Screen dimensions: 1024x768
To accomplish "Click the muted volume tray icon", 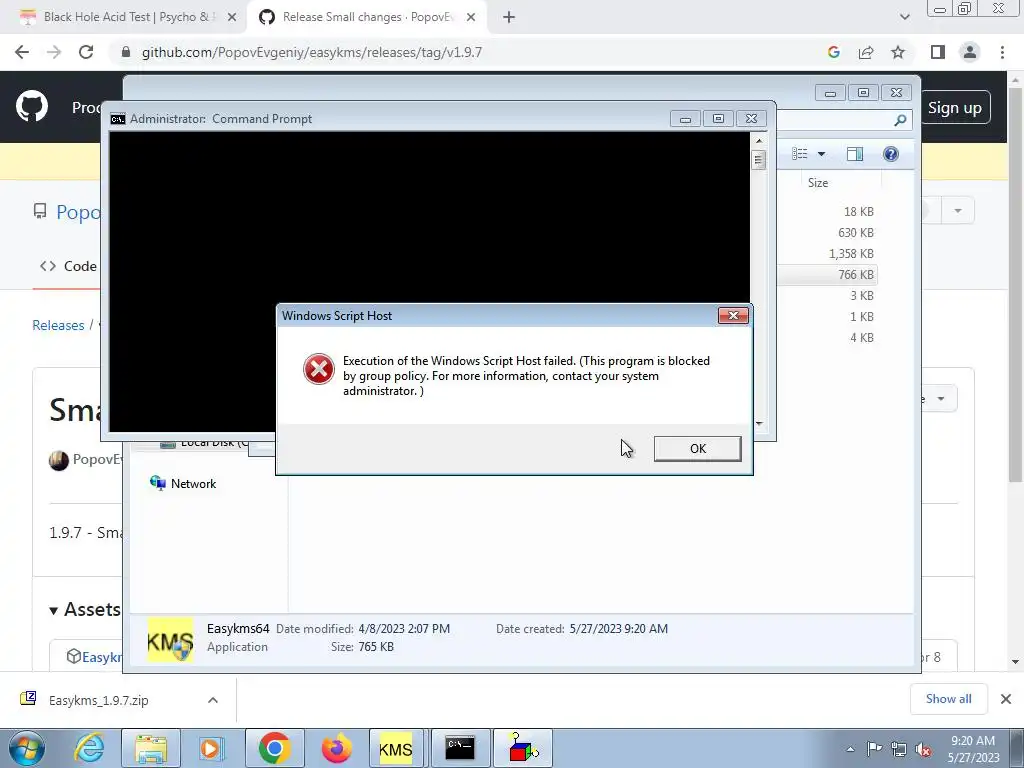I will click(x=923, y=750).
